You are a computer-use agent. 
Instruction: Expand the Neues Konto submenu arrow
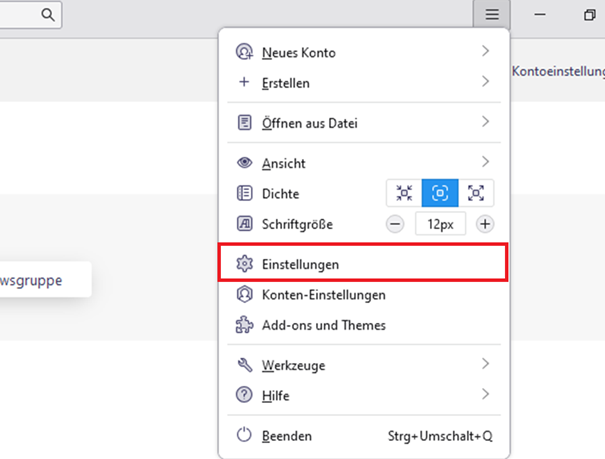(x=486, y=52)
